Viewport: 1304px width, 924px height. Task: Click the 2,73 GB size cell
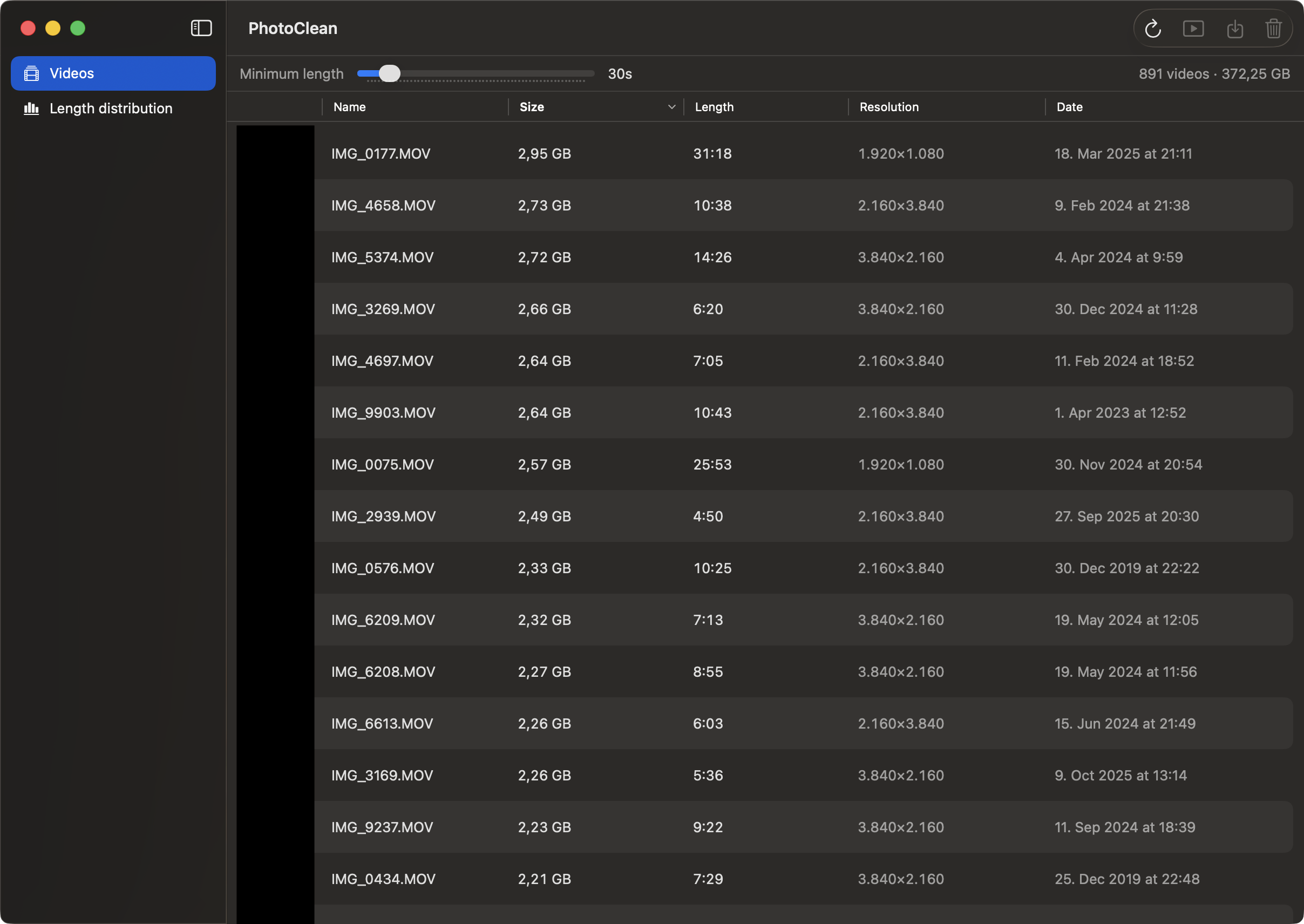545,206
